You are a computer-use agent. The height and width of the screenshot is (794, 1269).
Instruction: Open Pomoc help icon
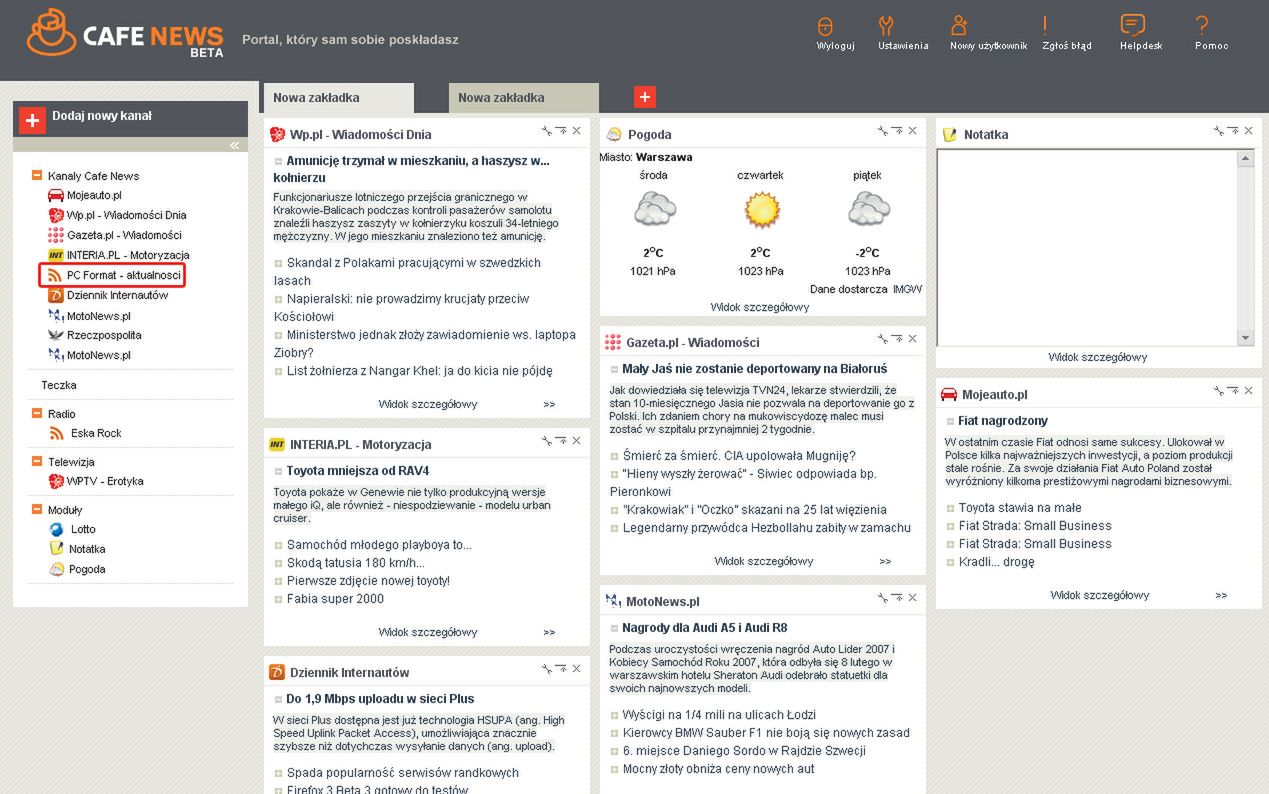point(1202,26)
